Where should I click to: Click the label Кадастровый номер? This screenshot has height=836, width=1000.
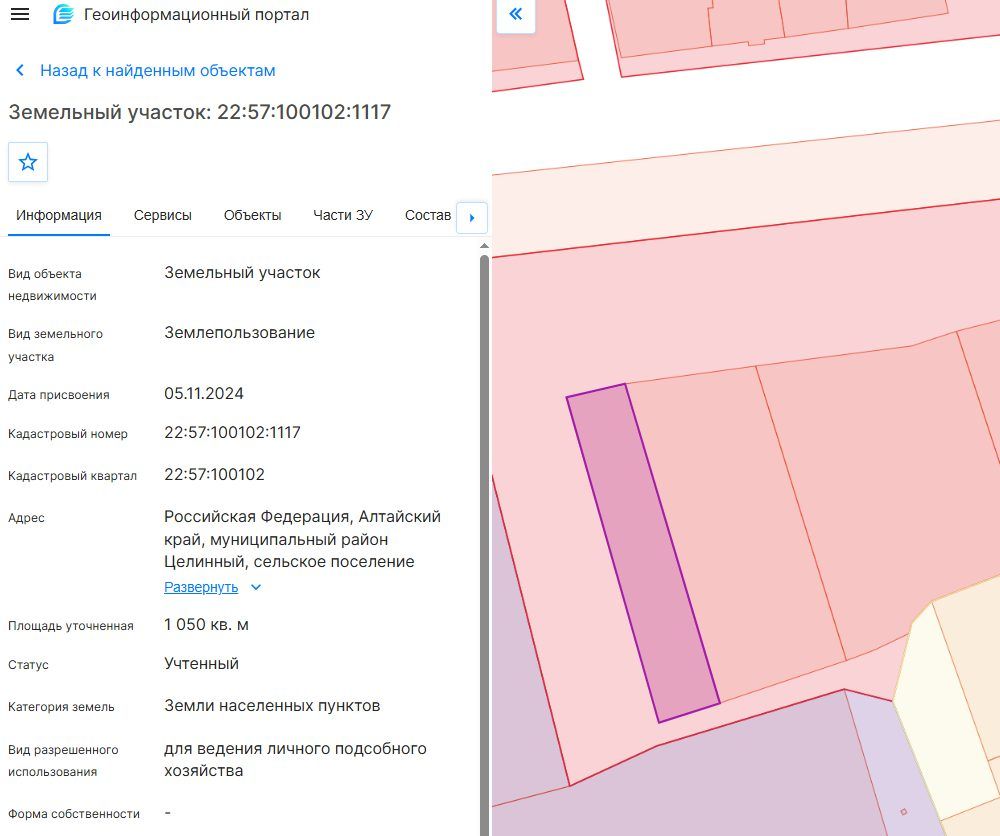coord(68,434)
